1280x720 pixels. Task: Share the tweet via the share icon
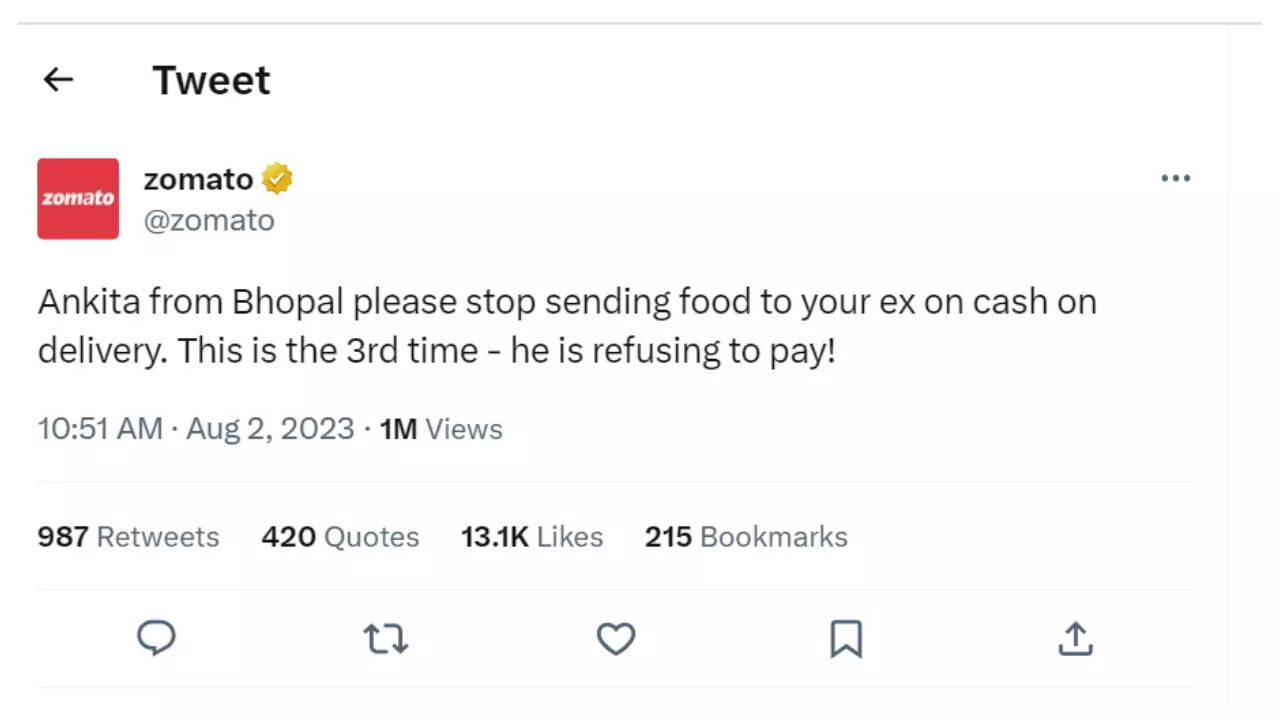point(1075,638)
